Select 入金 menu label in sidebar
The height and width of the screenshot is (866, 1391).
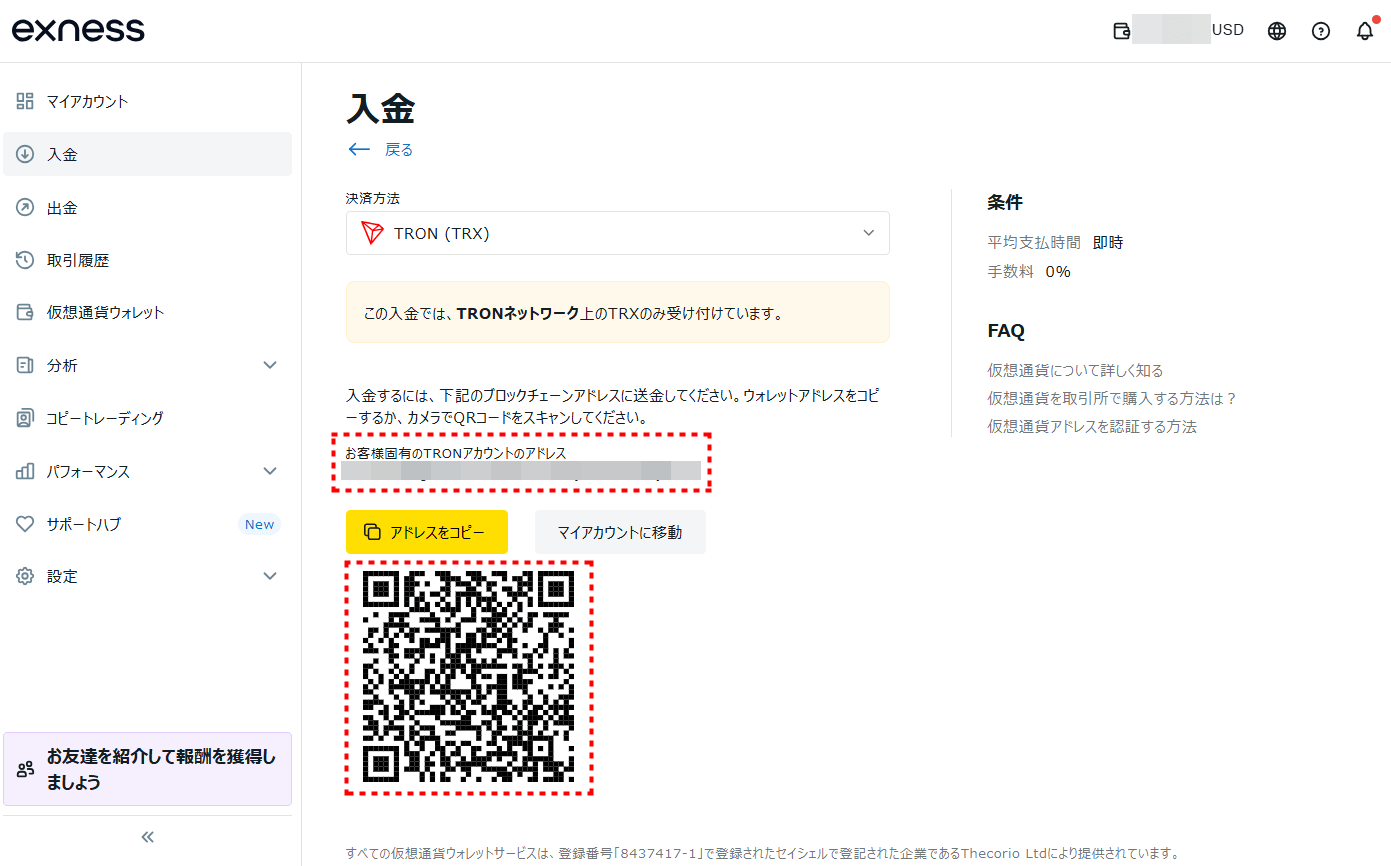tap(62, 154)
